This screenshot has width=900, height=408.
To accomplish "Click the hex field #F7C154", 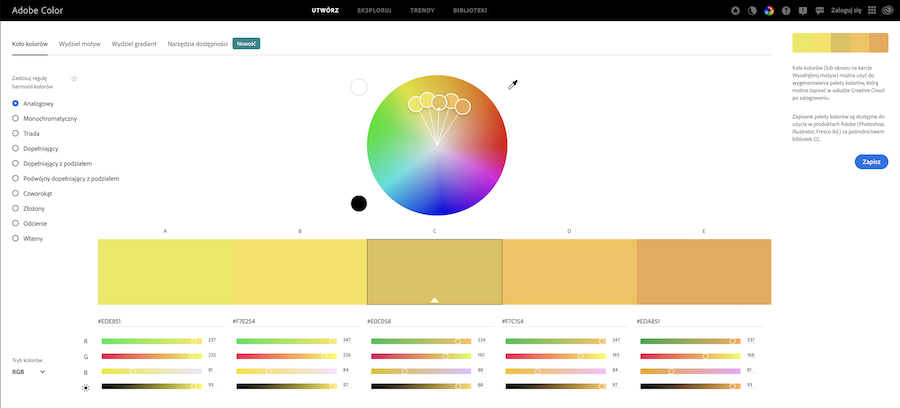I will coord(565,321).
